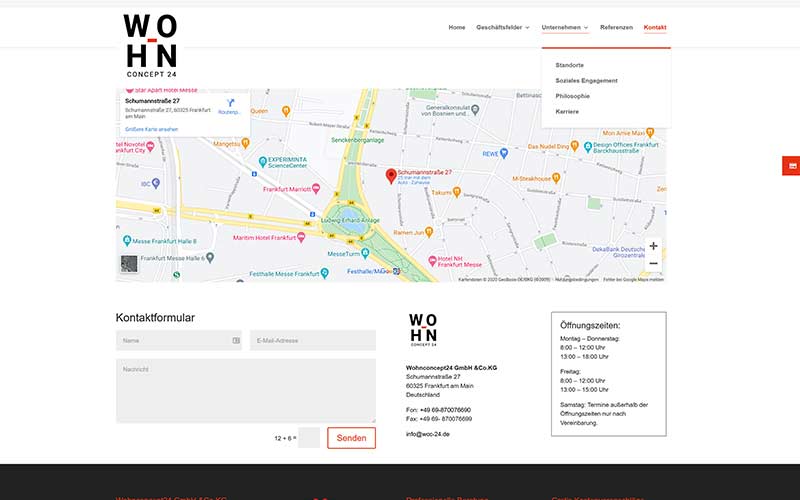Click the red Schumannstraße 27 map pin
Image resolution: width=800 pixels, height=500 pixels.
click(391, 176)
